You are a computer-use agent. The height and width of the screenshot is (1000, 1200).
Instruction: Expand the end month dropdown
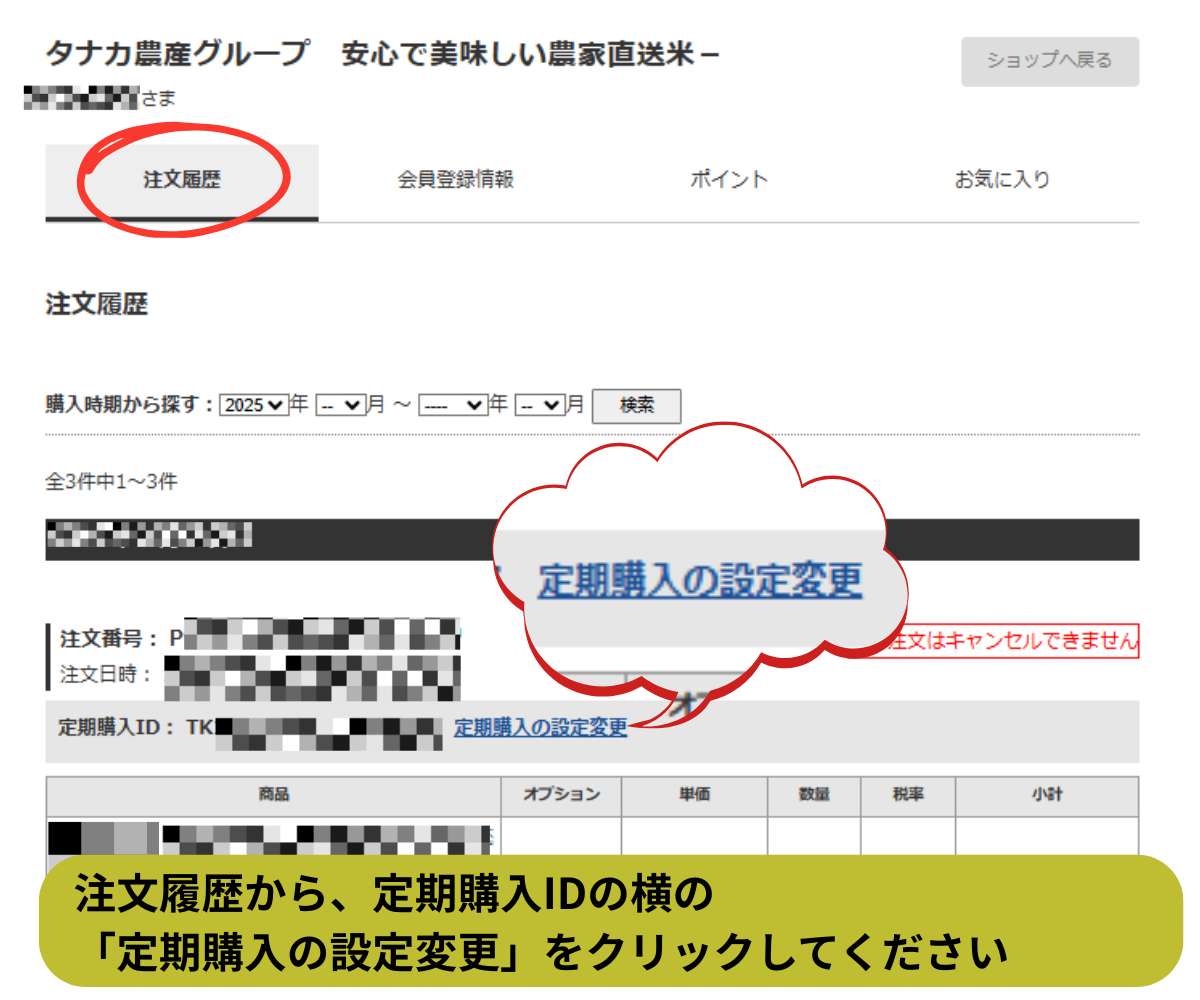(540, 405)
